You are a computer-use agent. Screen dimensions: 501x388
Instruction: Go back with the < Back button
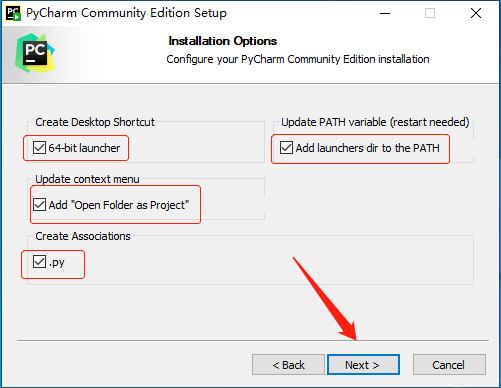(288, 365)
